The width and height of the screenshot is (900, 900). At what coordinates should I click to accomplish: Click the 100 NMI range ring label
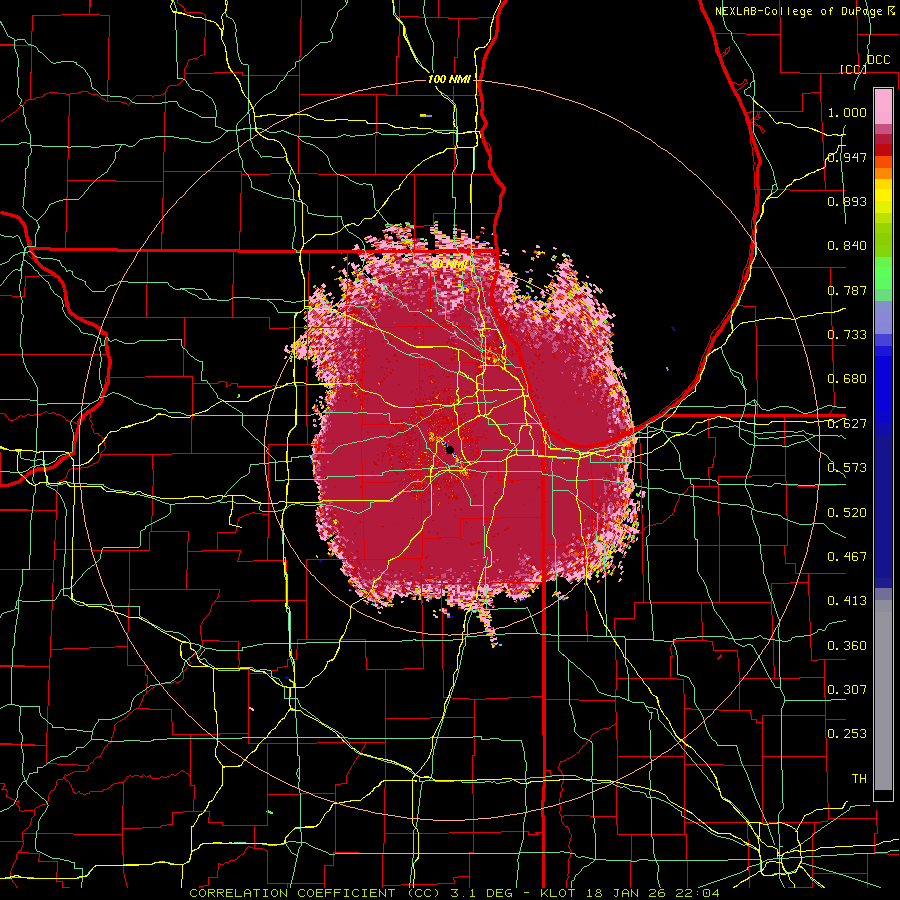449,79
